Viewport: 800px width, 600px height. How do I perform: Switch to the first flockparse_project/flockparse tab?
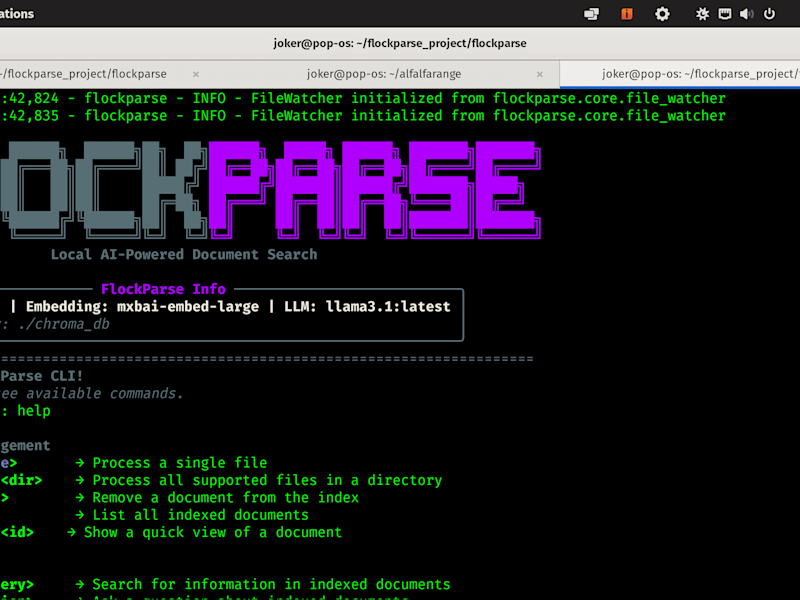click(84, 74)
